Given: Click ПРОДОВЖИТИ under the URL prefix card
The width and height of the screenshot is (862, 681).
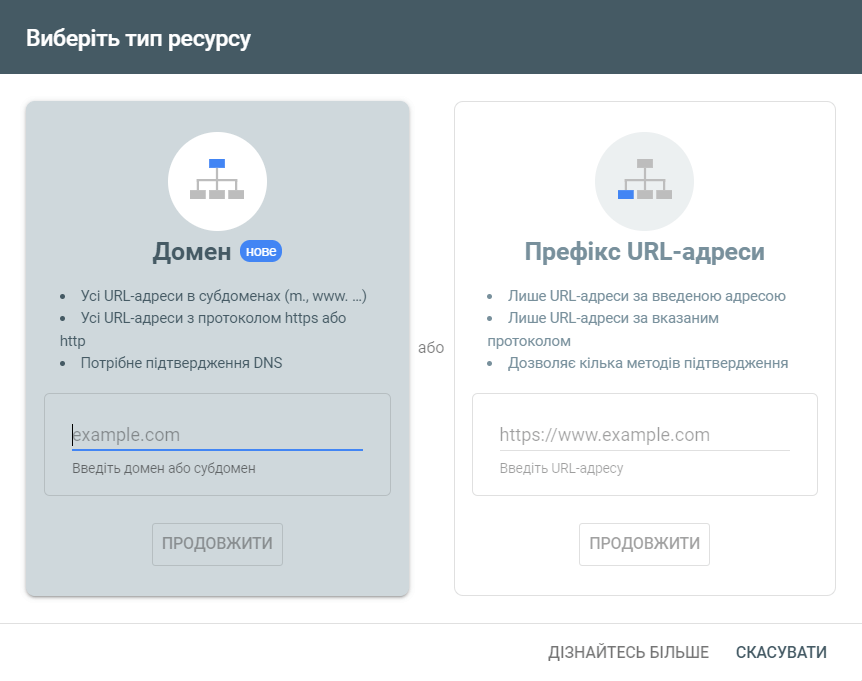Looking at the screenshot, I should pos(644,544).
